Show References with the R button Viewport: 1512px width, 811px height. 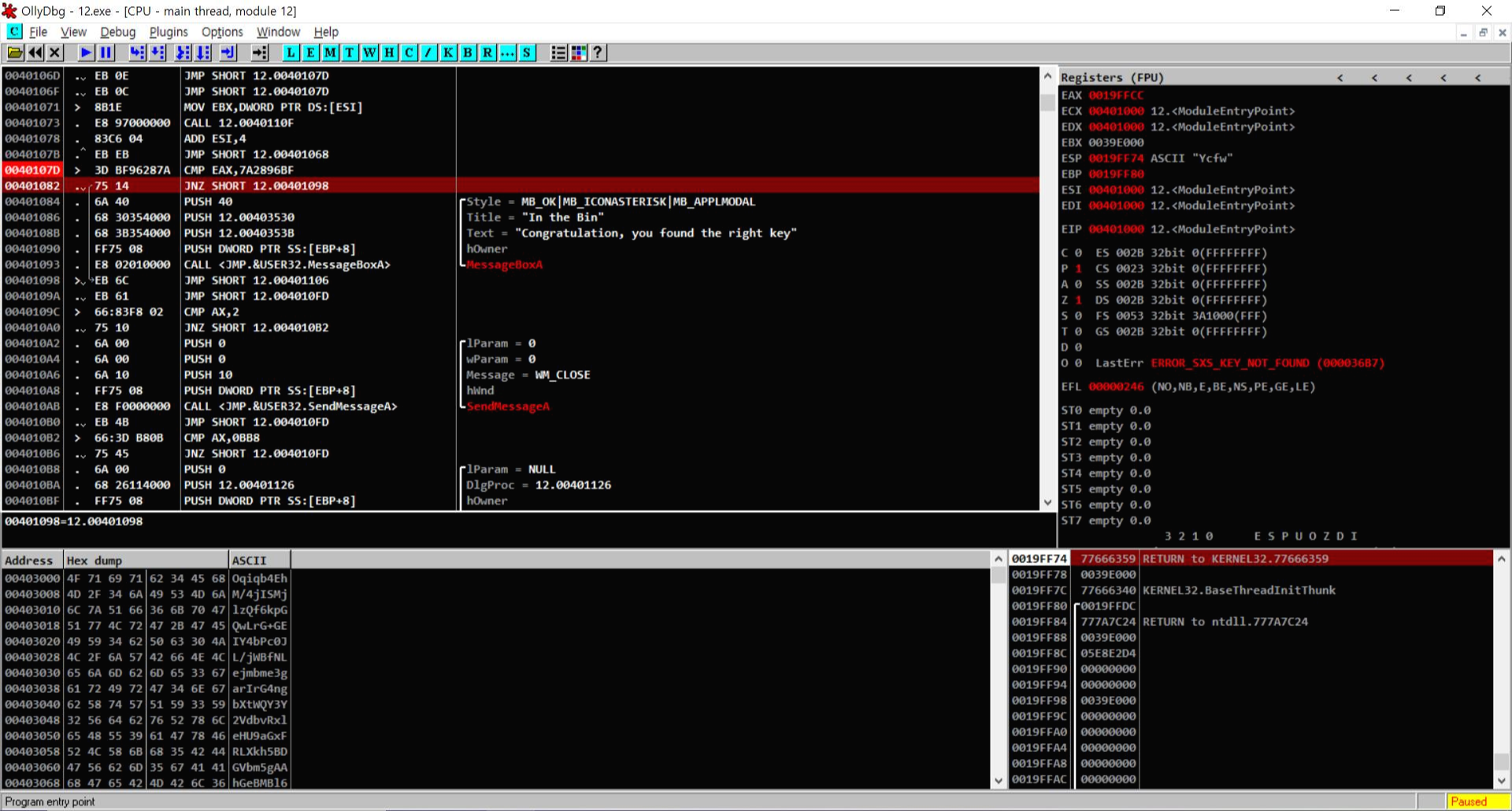coord(488,53)
